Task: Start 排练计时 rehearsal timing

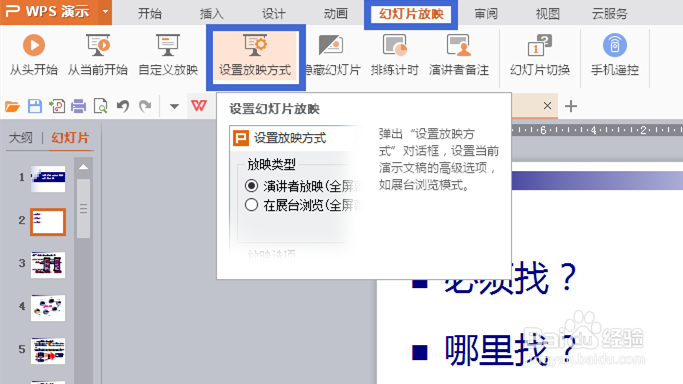Action: point(395,55)
